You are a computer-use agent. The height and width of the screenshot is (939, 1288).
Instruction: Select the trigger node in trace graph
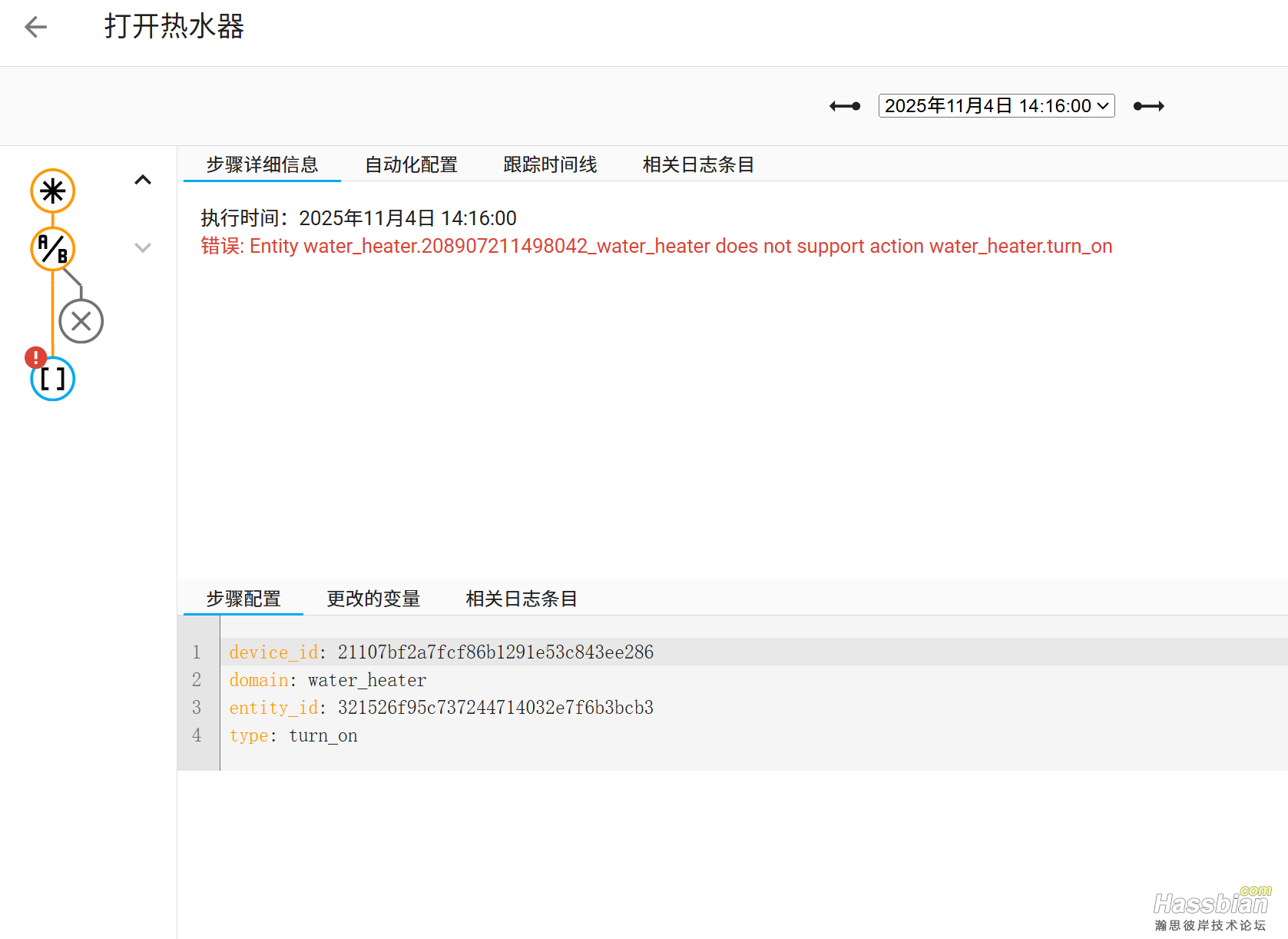51,191
